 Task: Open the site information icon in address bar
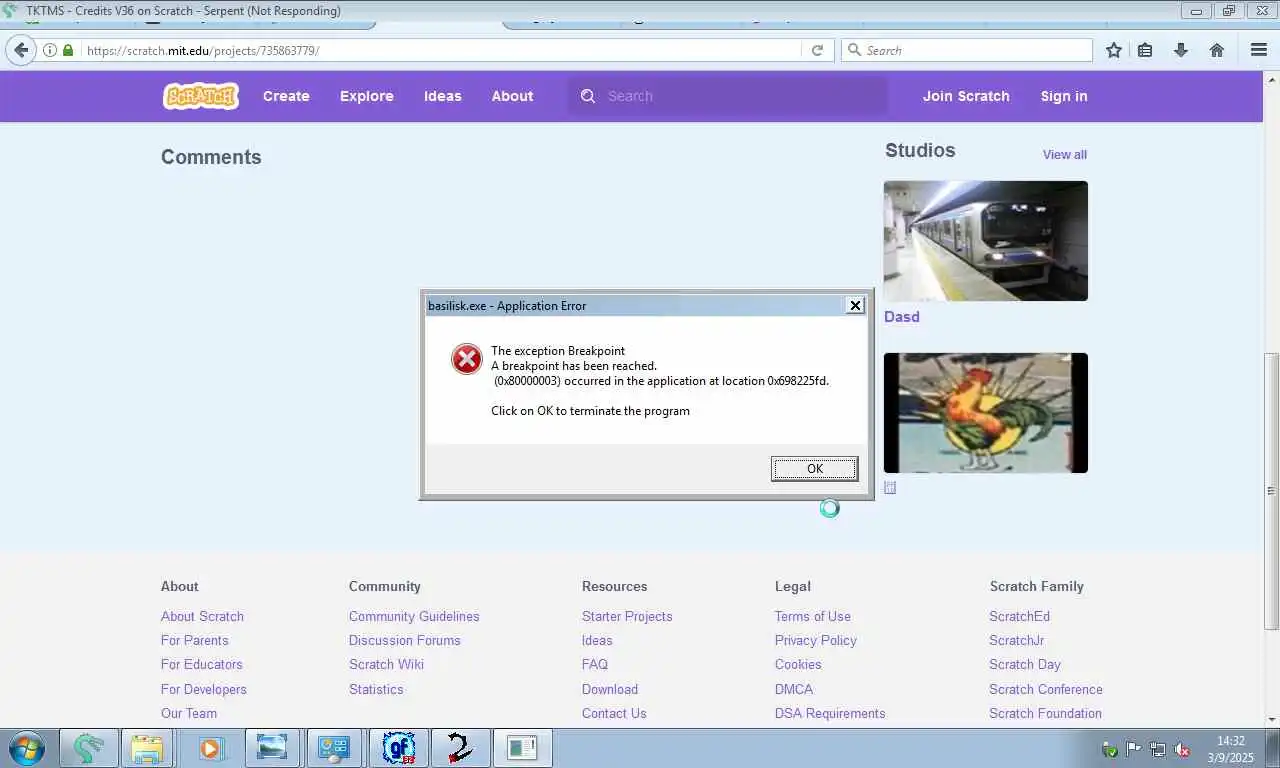click(50, 50)
